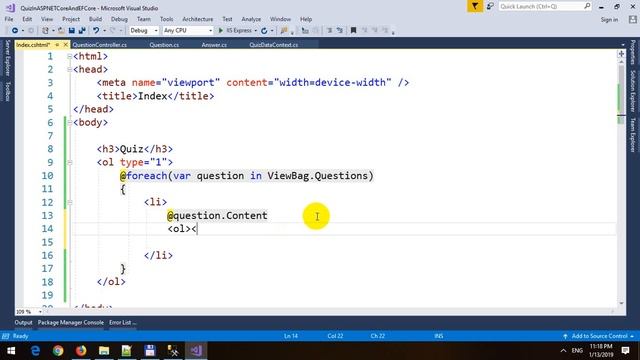Open the zoom percentage dropdown

coord(40,312)
